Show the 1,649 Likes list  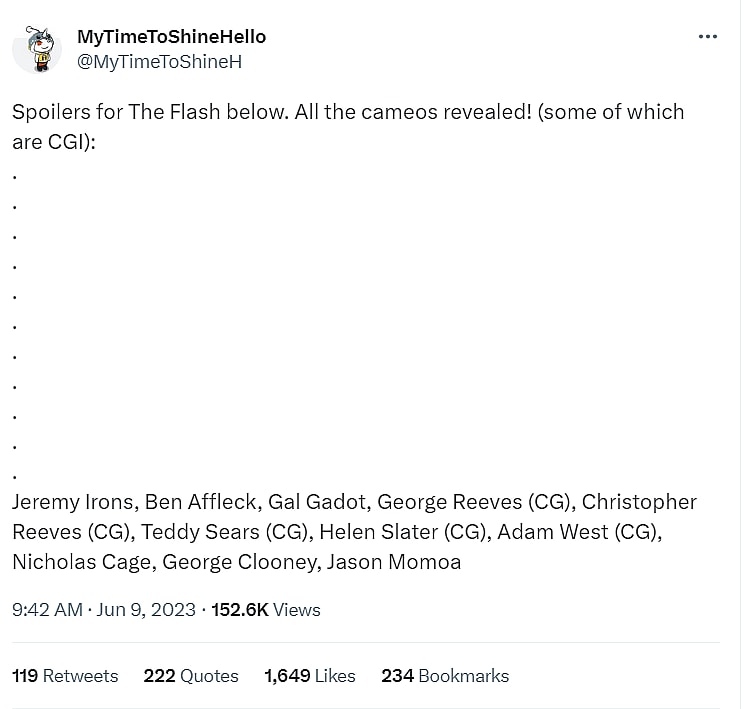pyautogui.click(x=310, y=676)
